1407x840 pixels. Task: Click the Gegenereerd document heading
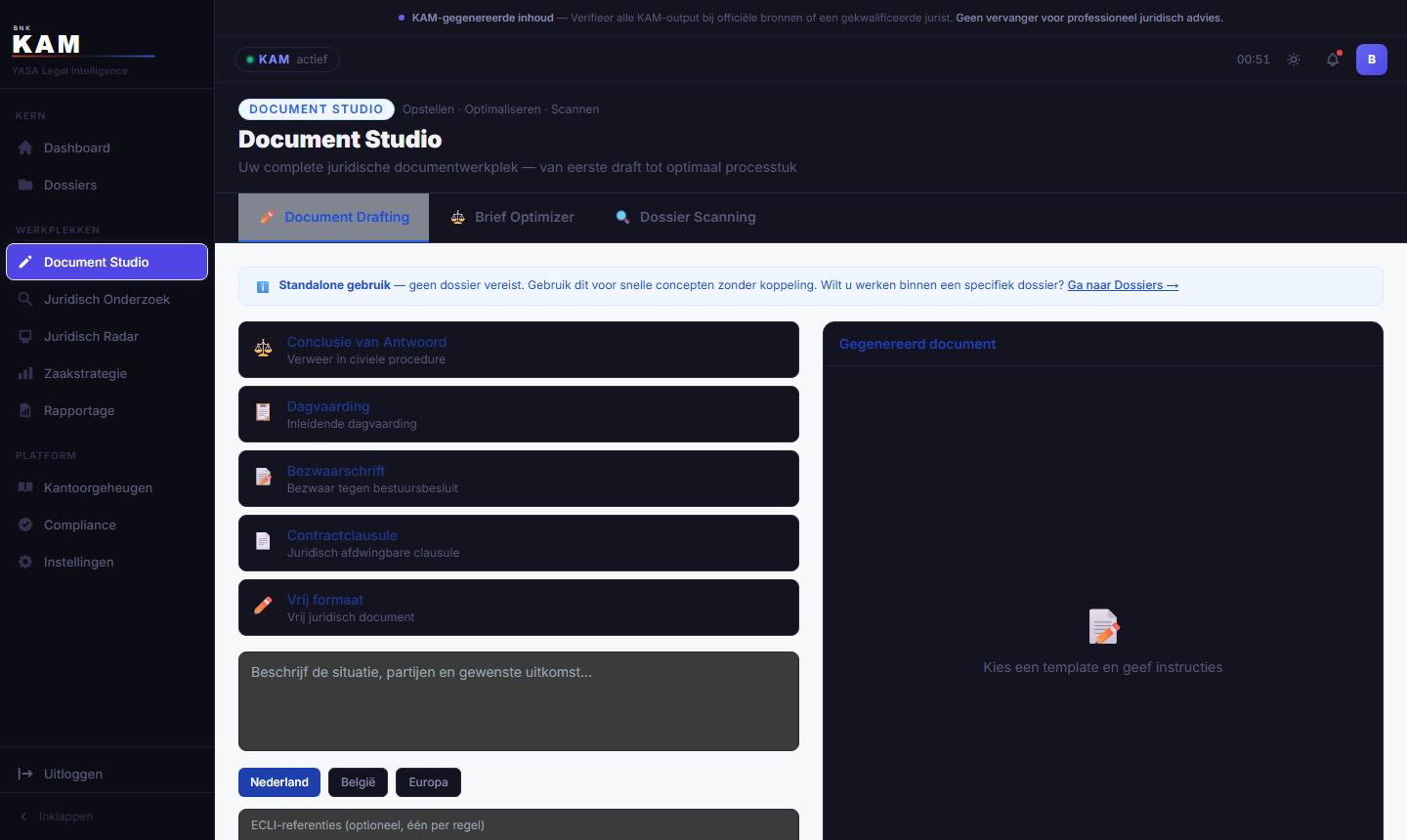click(917, 344)
